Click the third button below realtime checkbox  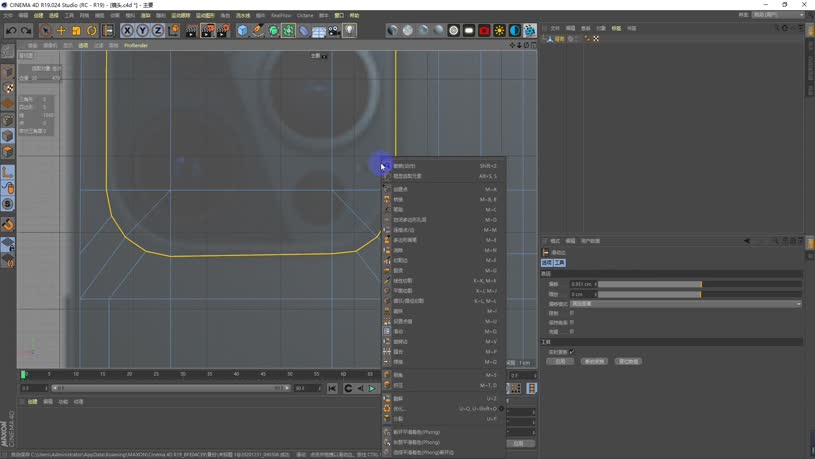click(628, 361)
